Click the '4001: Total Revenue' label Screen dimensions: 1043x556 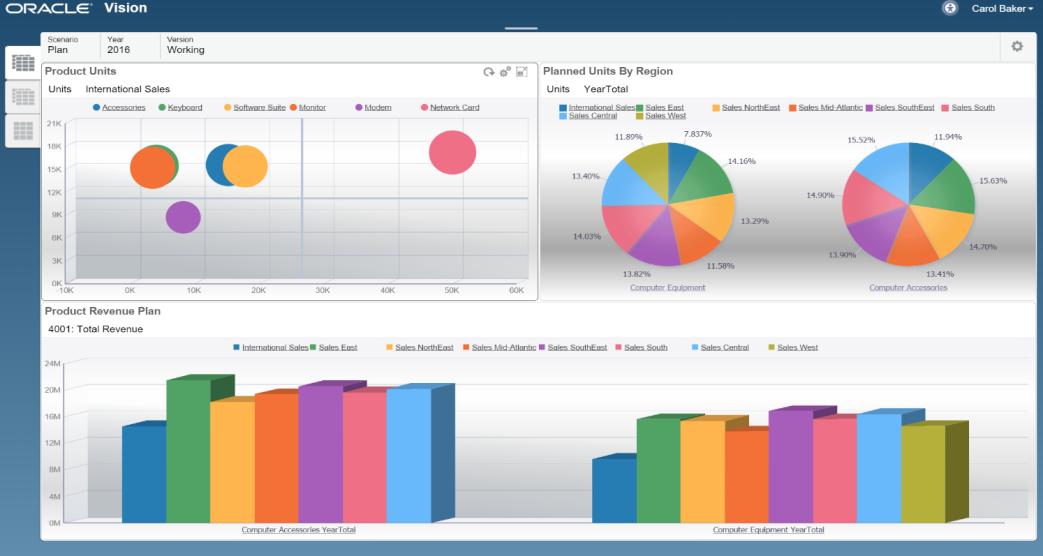(95, 329)
